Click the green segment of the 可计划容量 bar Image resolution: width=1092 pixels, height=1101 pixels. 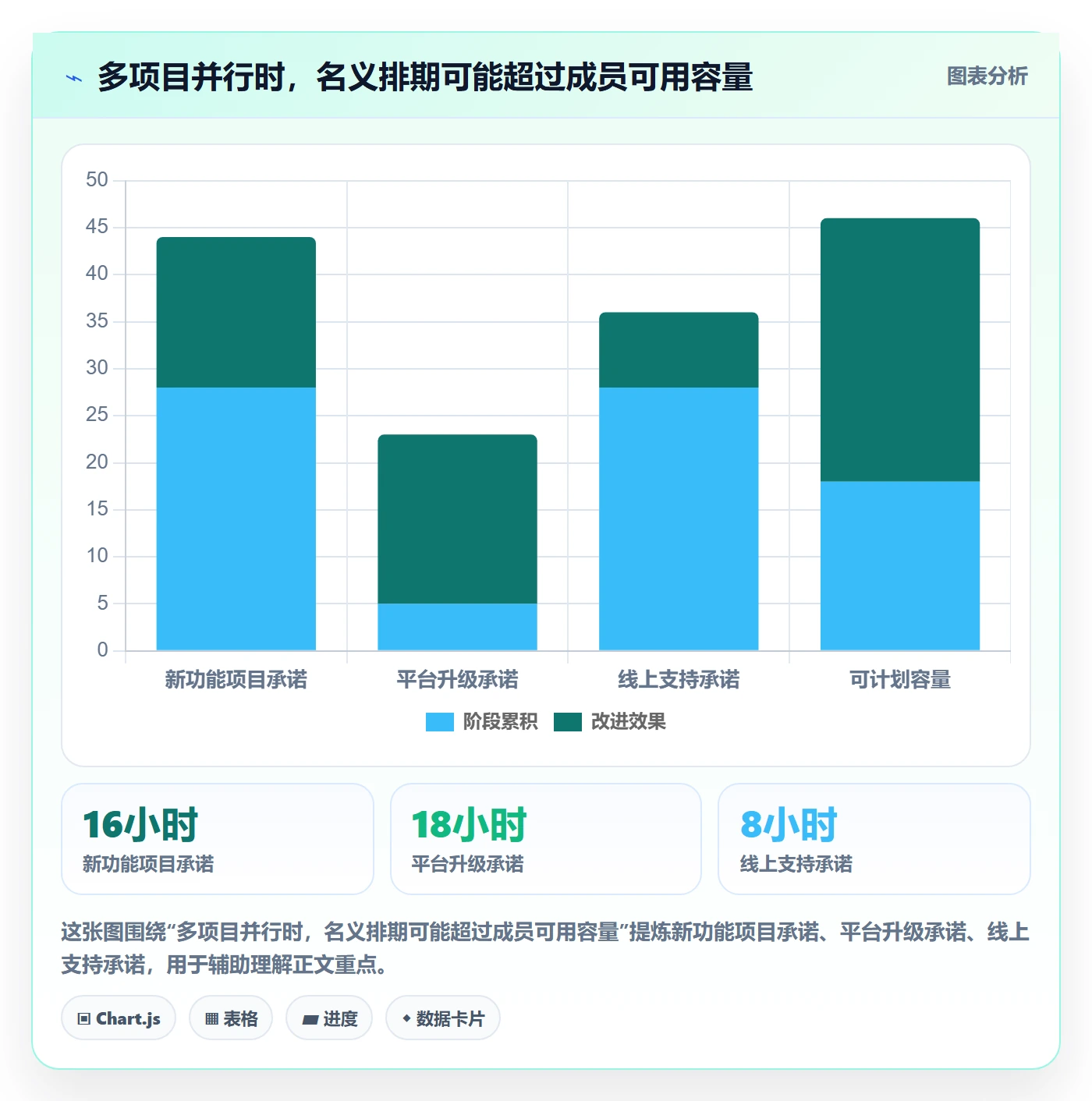900,349
